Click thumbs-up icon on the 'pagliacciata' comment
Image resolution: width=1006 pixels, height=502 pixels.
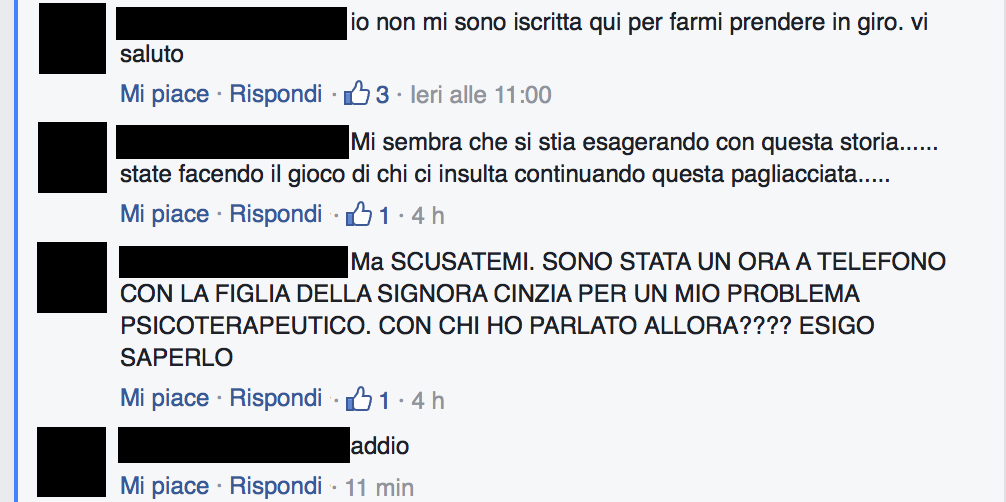point(359,214)
